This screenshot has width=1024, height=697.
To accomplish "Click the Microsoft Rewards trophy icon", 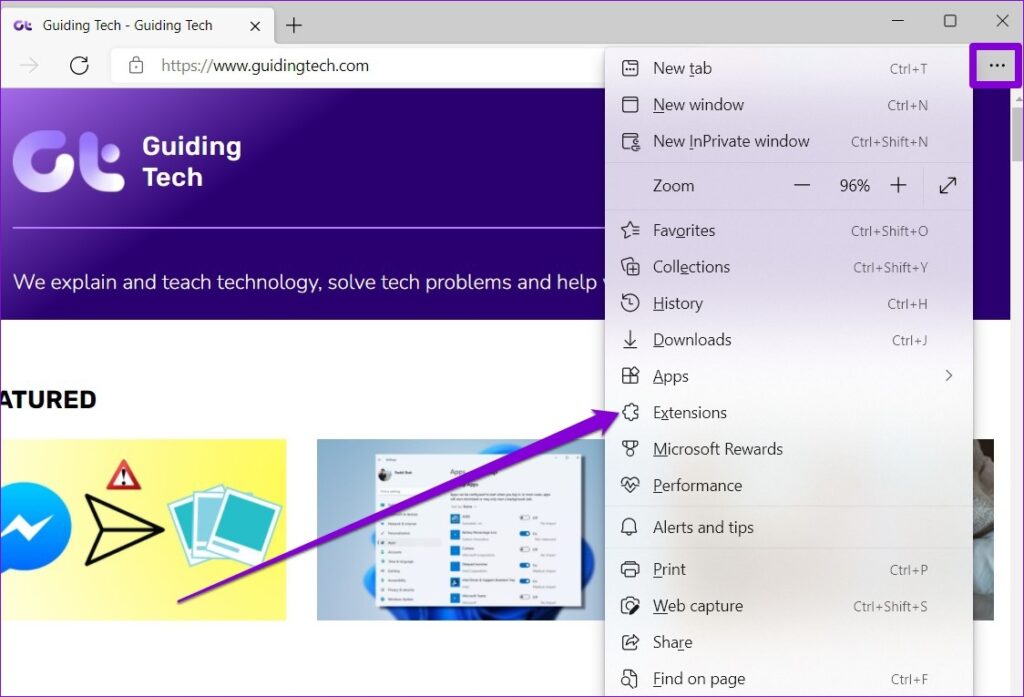I will [631, 449].
